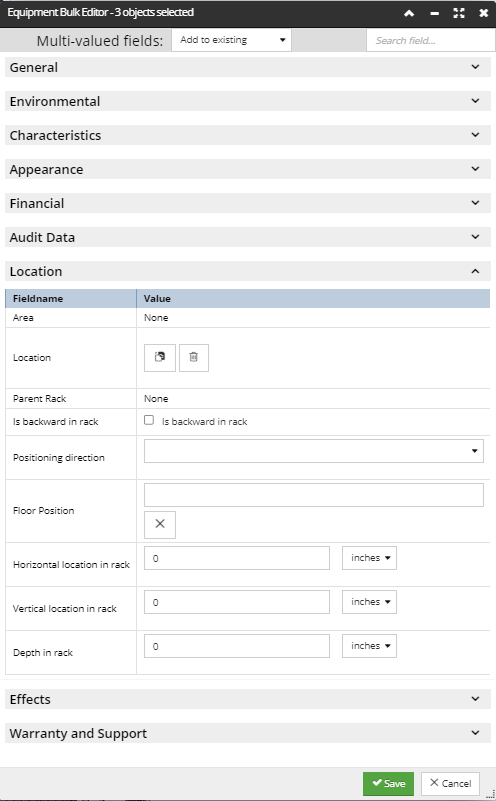
Task: Enable the Is backward in rack checkbox
Action: click(149, 420)
